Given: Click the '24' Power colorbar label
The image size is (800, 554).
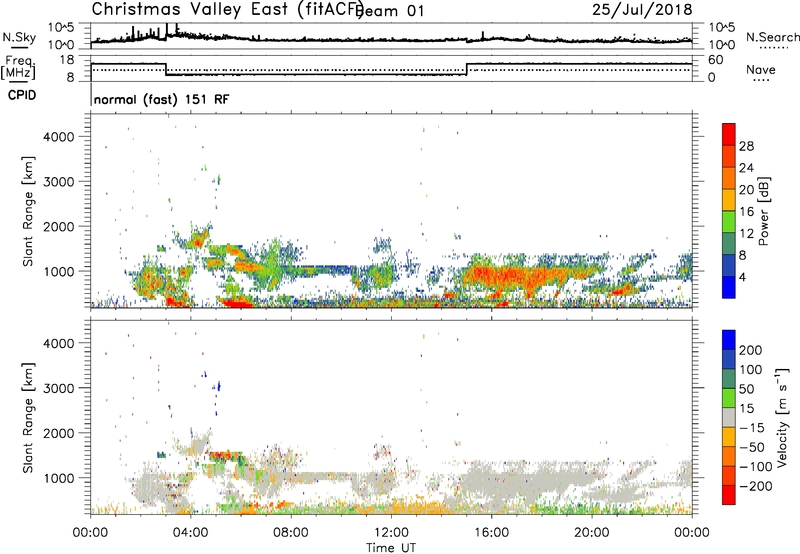Looking at the screenshot, I should (746, 168).
